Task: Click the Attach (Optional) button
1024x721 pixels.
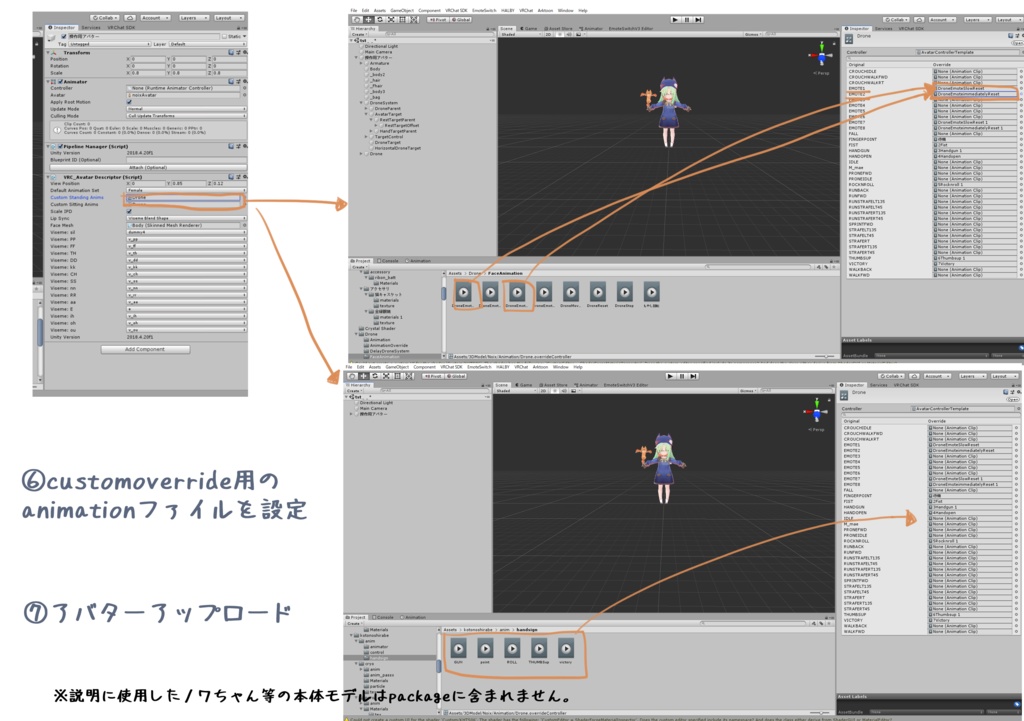Action: pyautogui.click(x=148, y=167)
